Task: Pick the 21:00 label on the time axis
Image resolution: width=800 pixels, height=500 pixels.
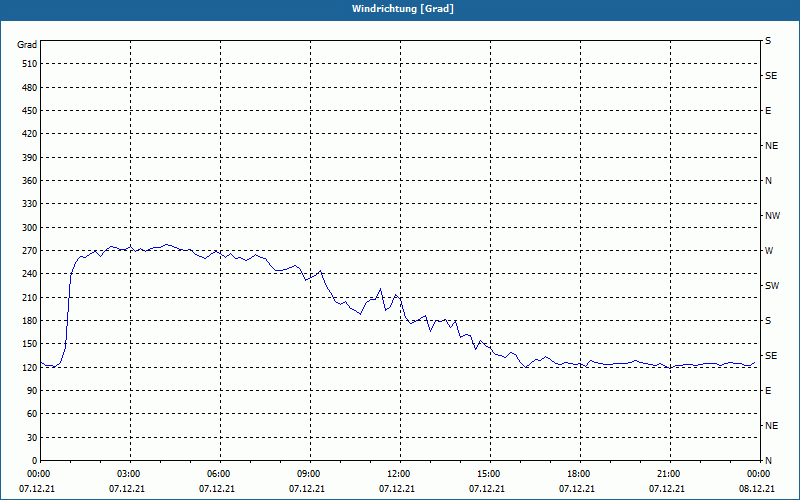Action: (669, 474)
